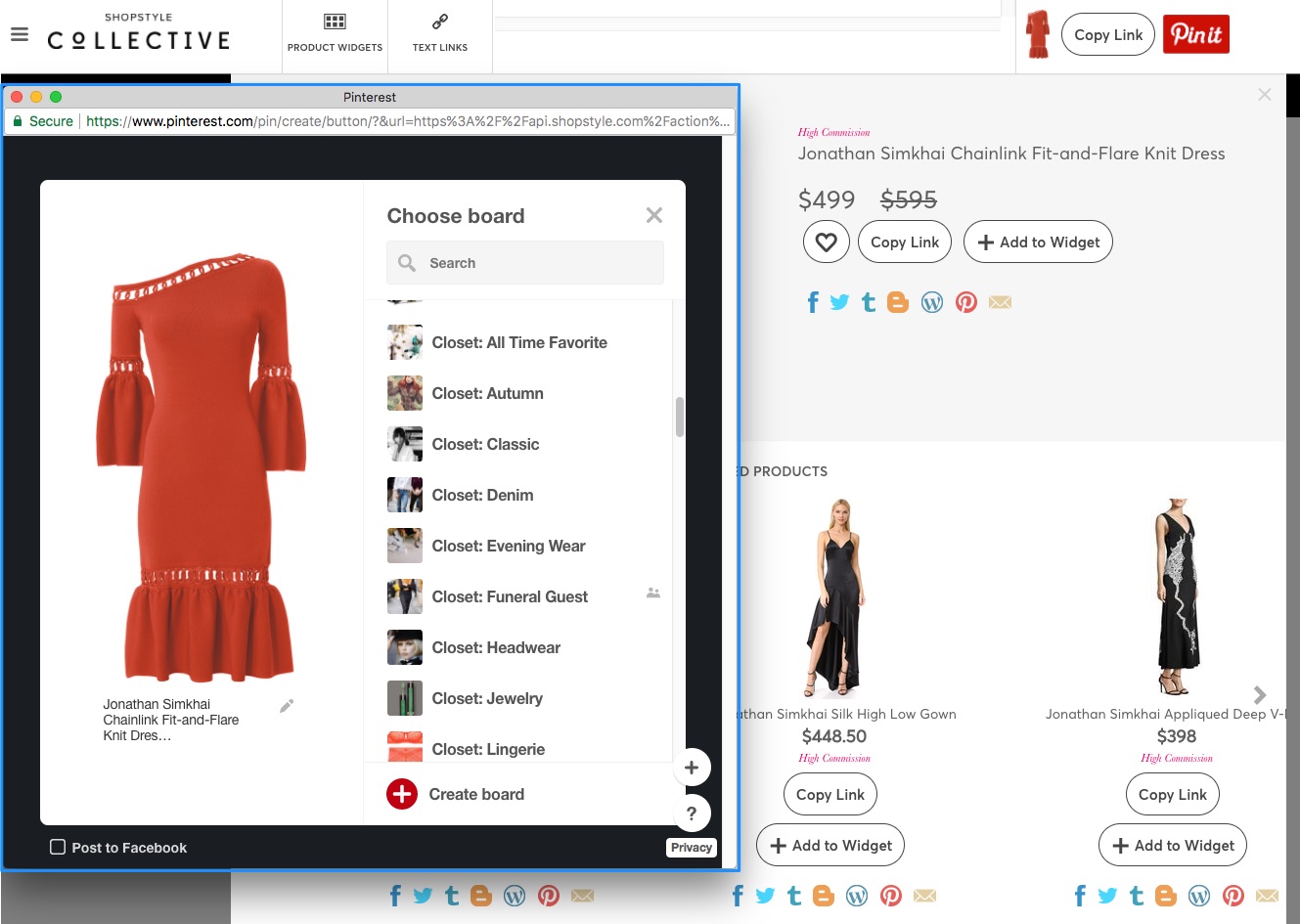Open Text Links from the toolbar

pos(440,33)
